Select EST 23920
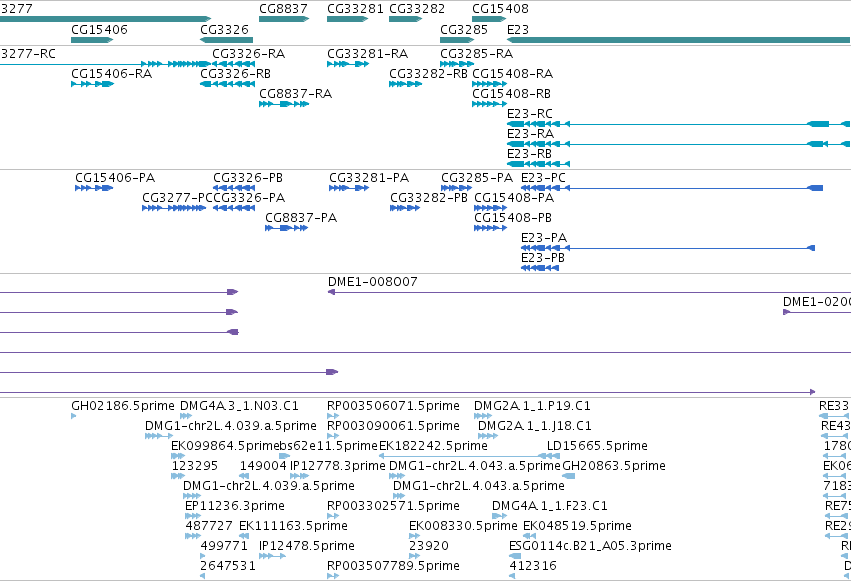Image resolution: width=851 pixels, height=581 pixels. click(x=429, y=546)
